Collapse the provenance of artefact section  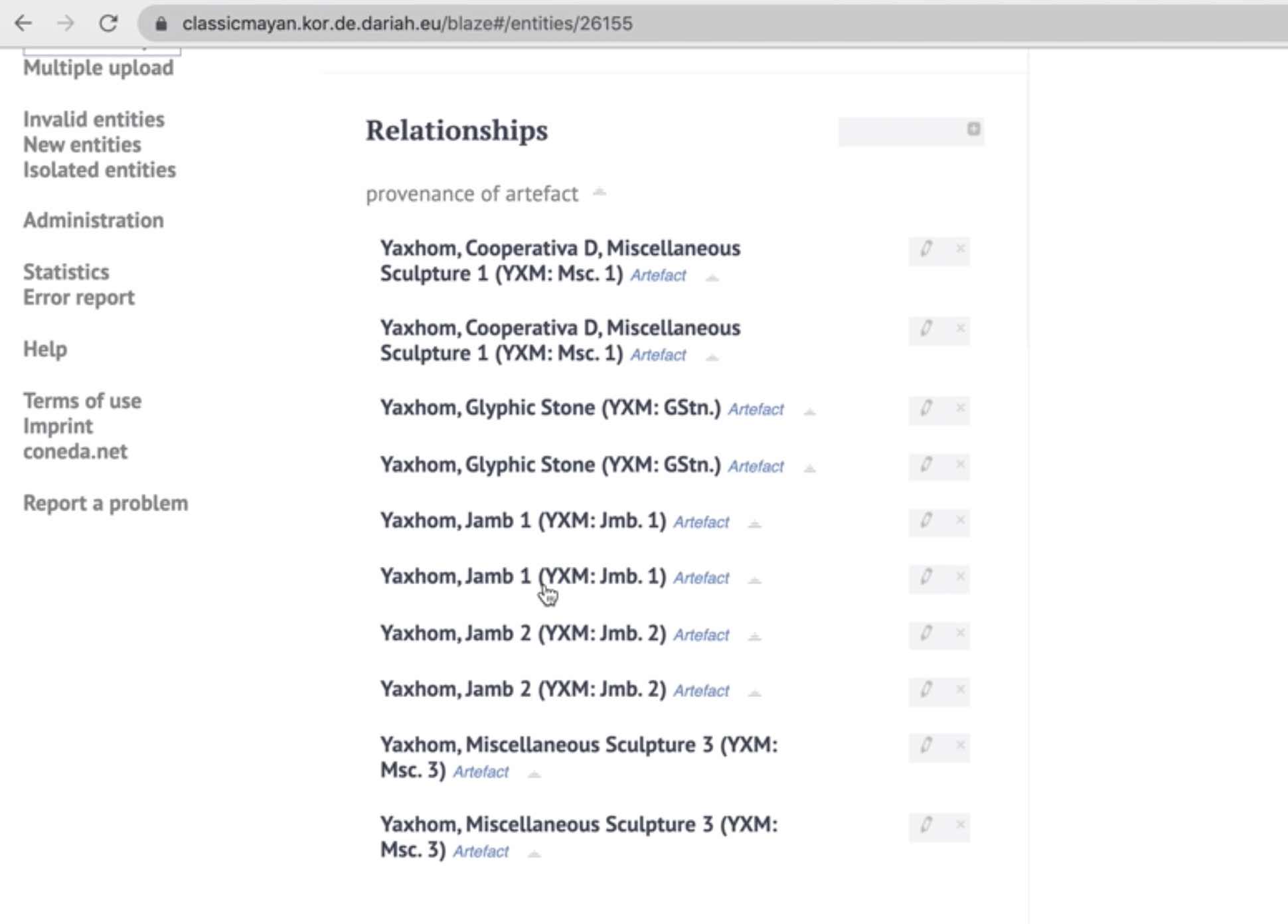598,193
